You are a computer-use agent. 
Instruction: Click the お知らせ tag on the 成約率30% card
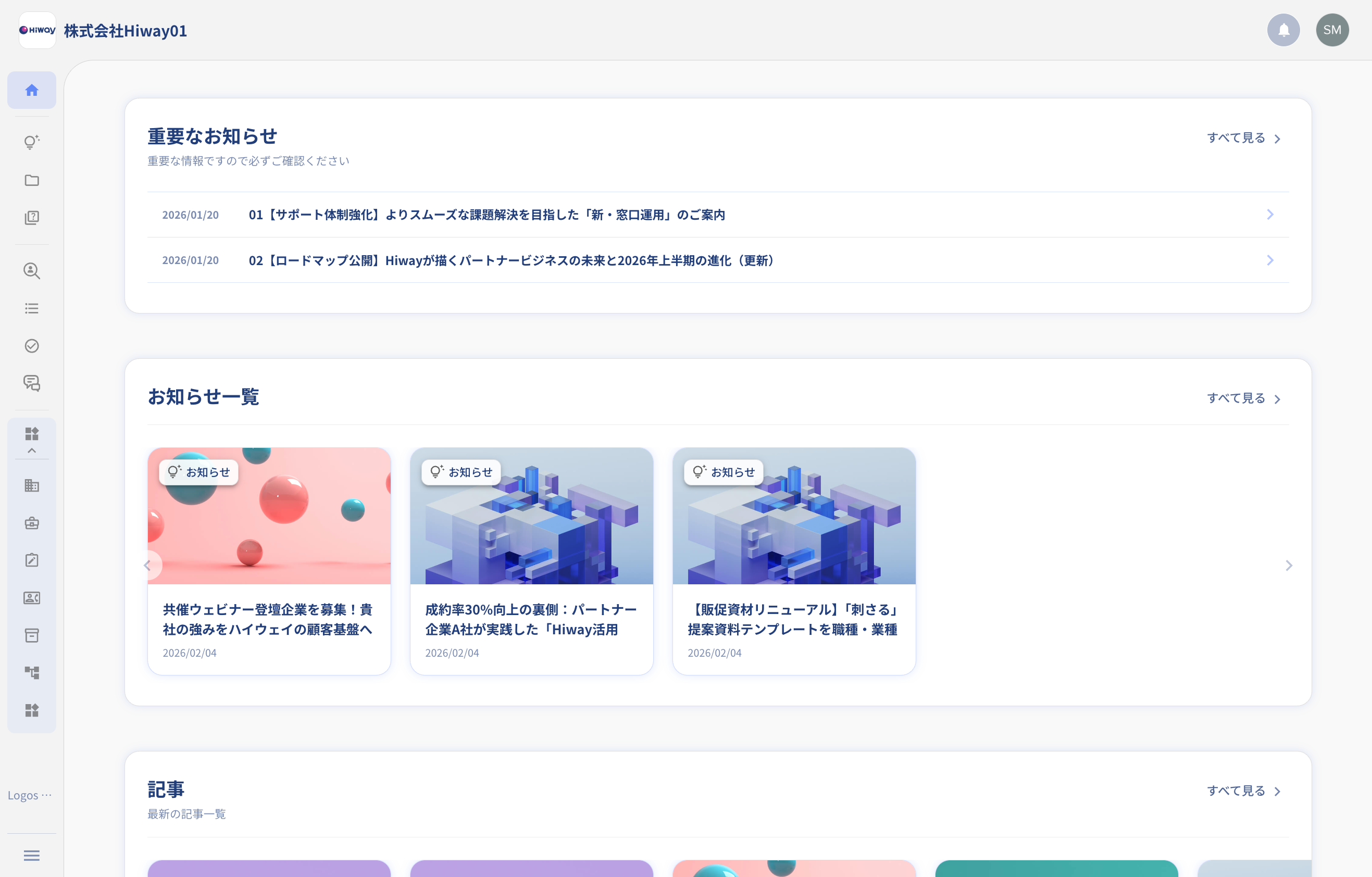pyautogui.click(x=462, y=472)
